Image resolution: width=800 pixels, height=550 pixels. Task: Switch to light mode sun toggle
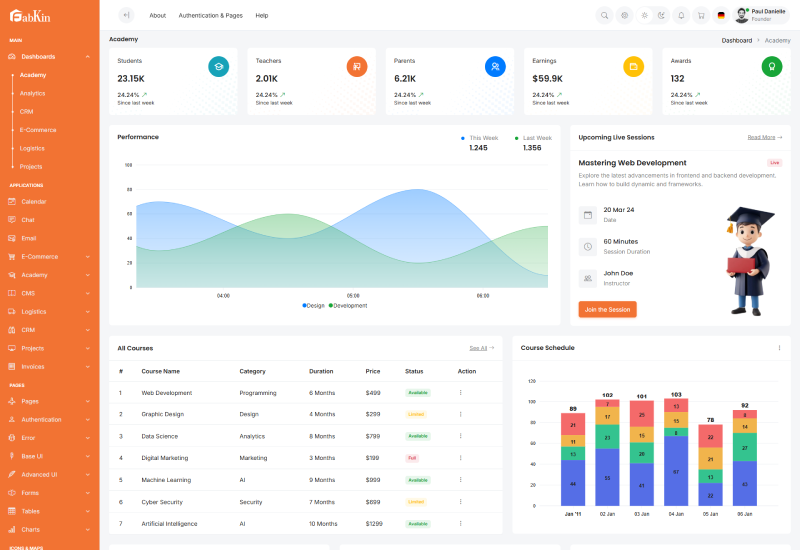pos(645,15)
